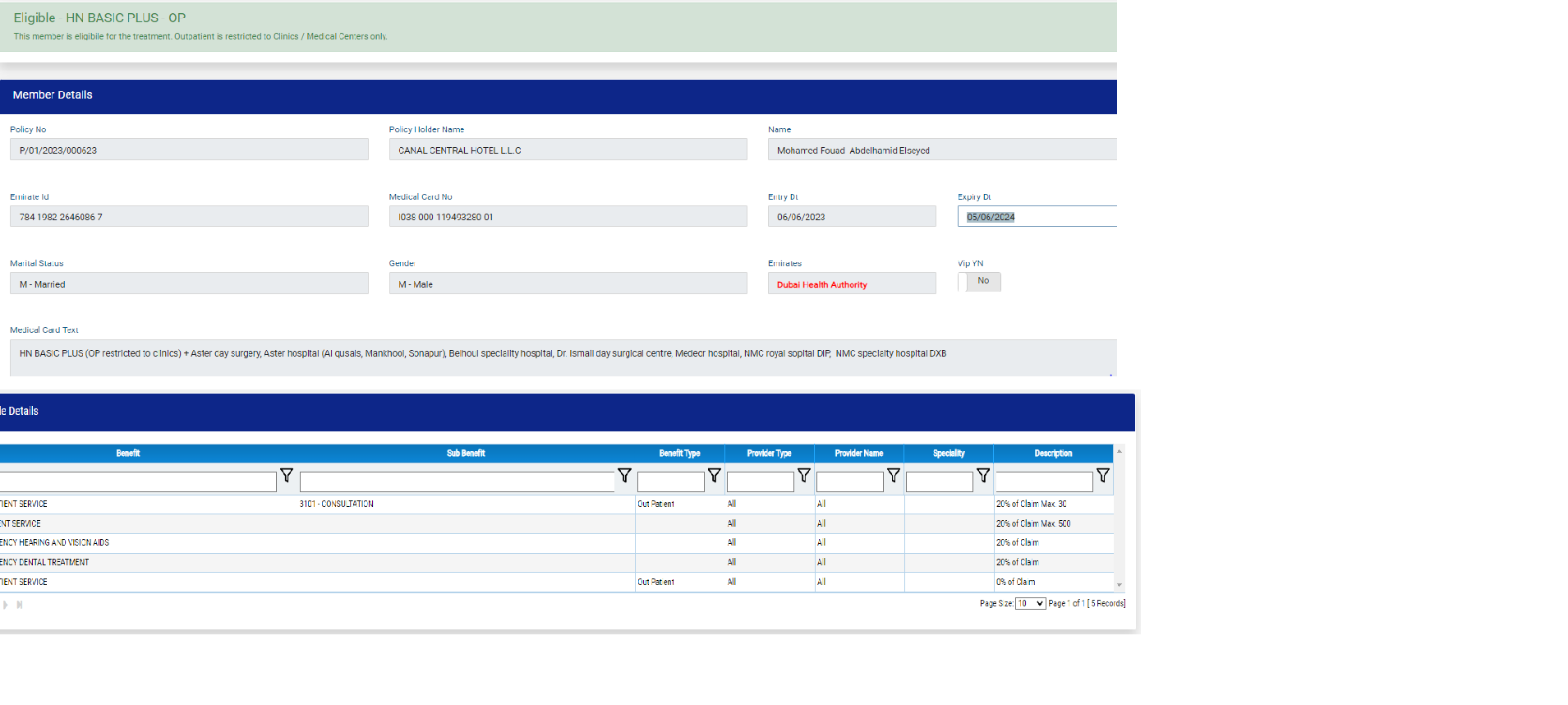Open the Speciality column filter funnel
1568x705 pixels.
click(983, 476)
